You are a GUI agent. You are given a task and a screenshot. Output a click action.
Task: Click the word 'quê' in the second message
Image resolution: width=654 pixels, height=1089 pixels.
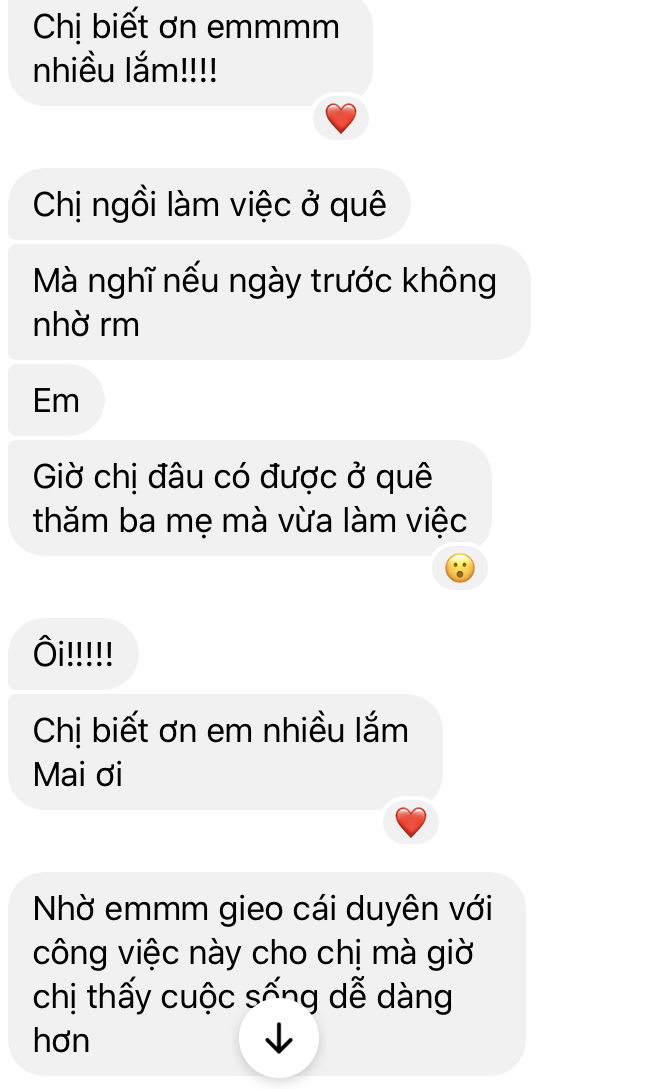pyautogui.click(x=357, y=206)
